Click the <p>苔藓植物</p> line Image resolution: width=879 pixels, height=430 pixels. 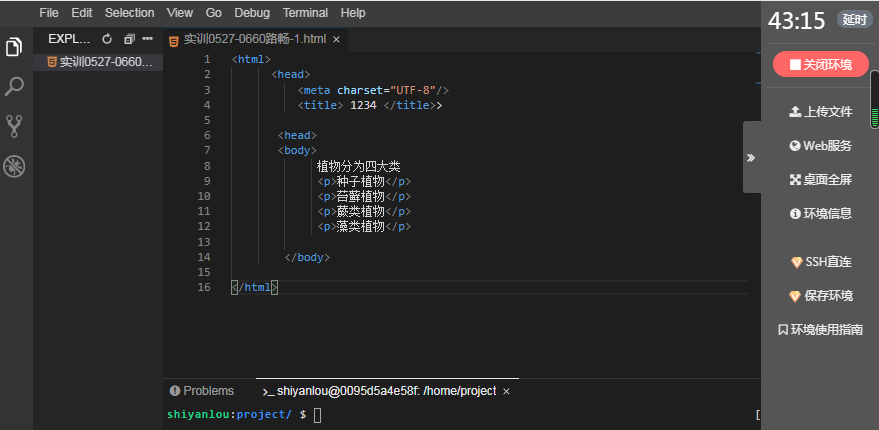[364, 196]
